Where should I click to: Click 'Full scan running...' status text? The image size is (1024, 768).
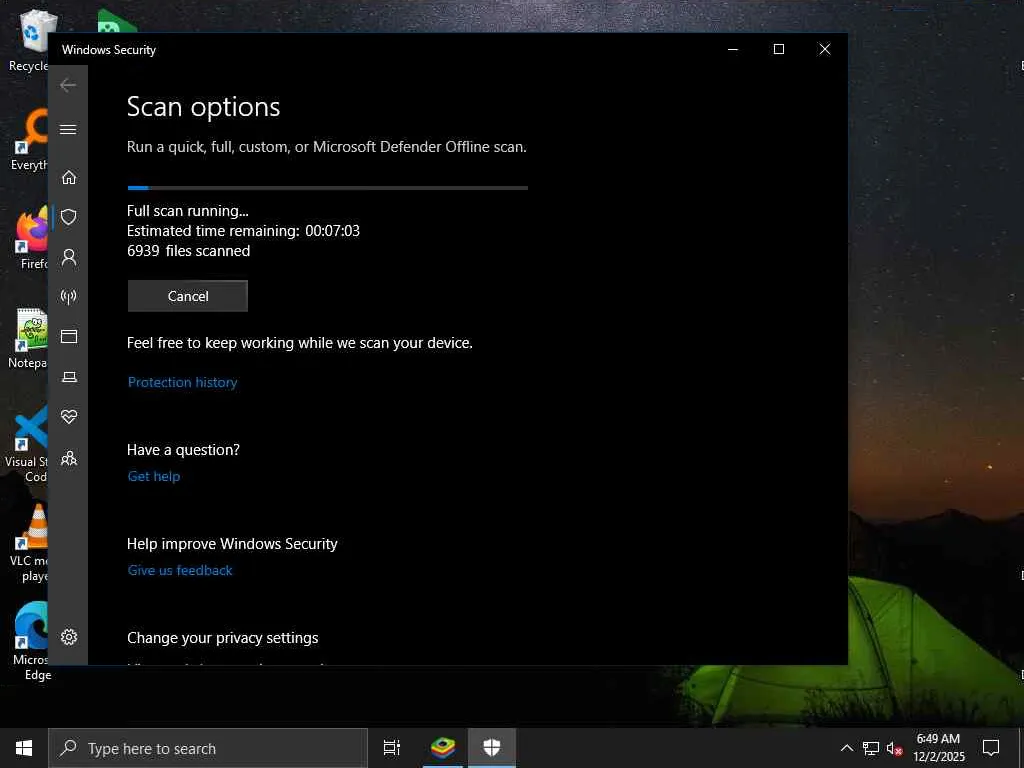click(187, 211)
